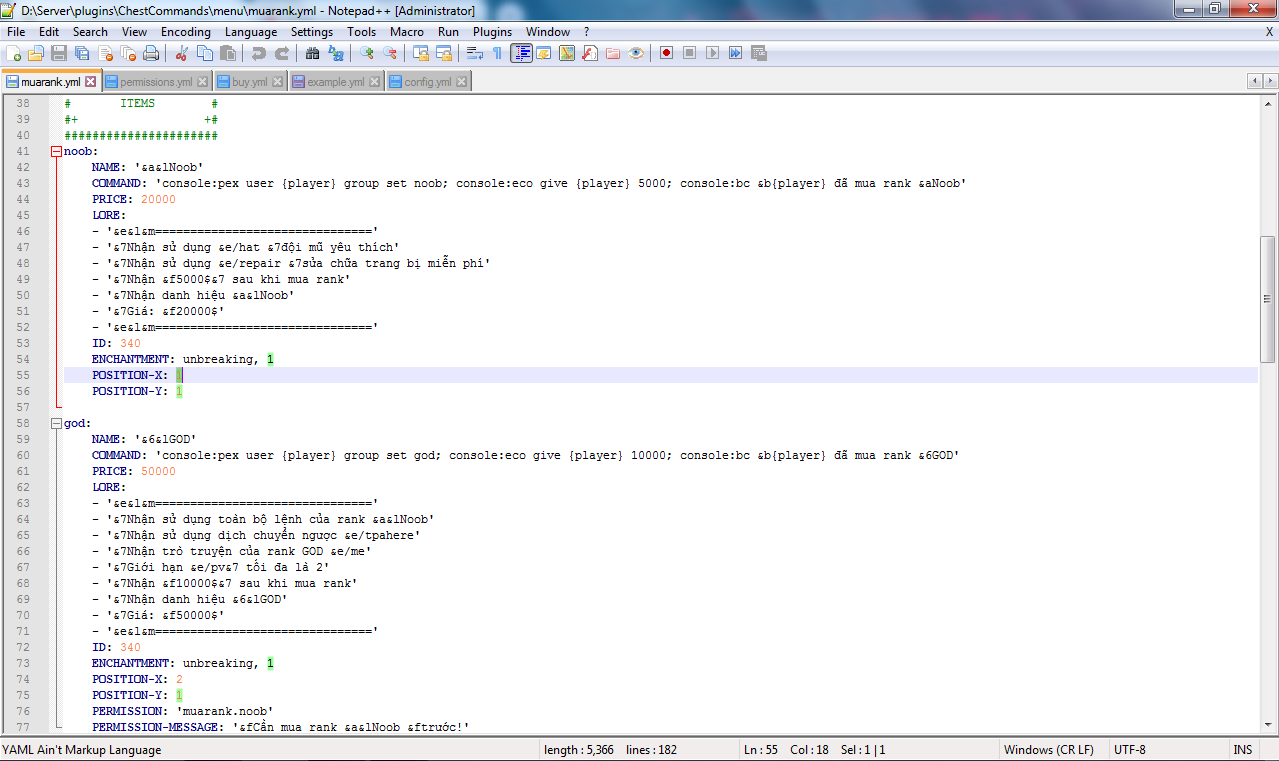Open Find with the binoculars icon
The height and width of the screenshot is (761, 1279).
[x=313, y=53]
